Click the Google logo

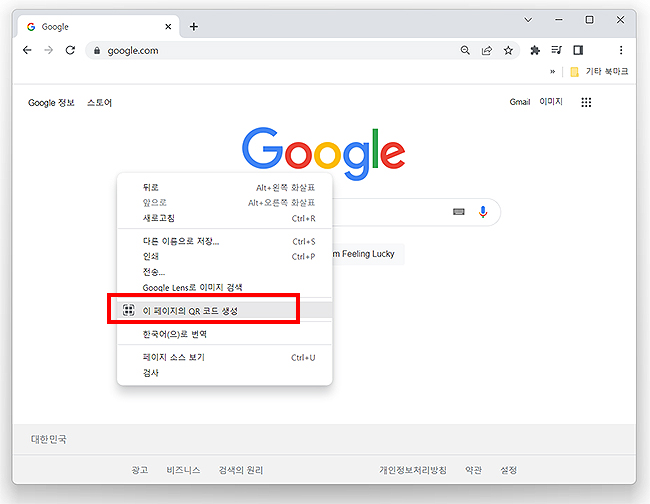tap(324, 153)
